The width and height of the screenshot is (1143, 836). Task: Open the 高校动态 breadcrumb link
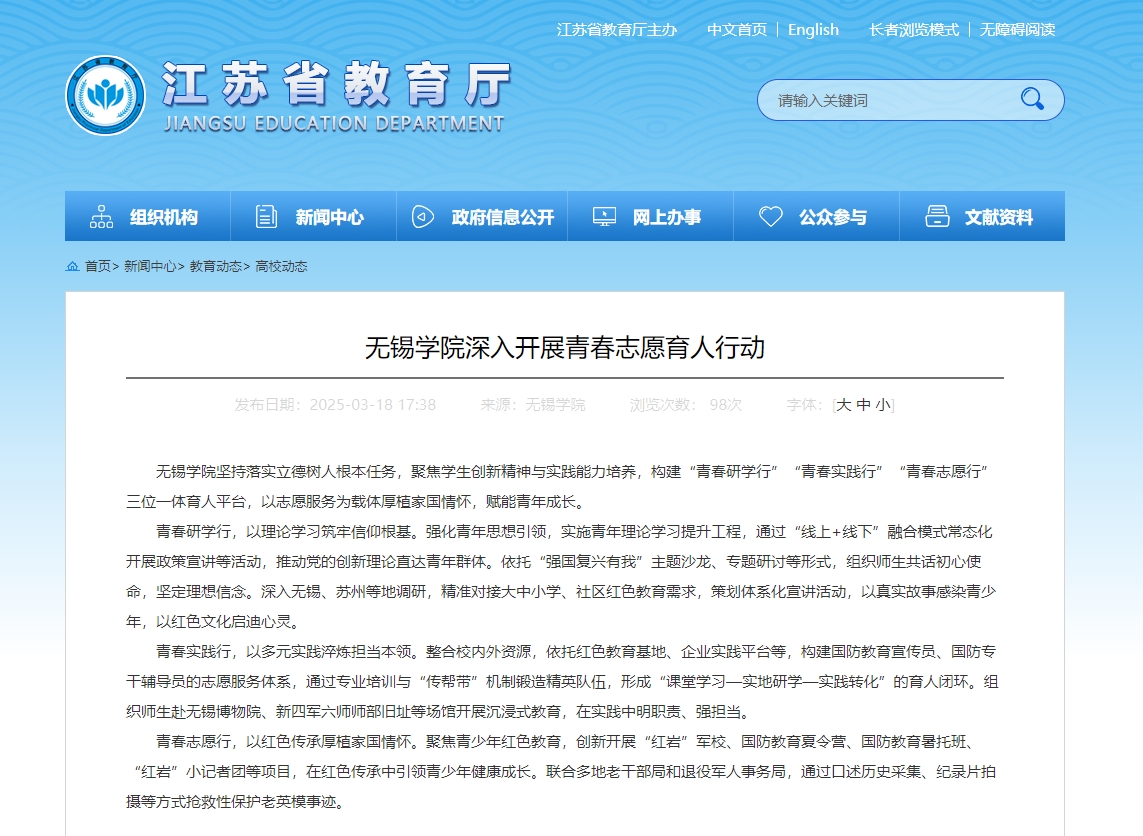[281, 267]
